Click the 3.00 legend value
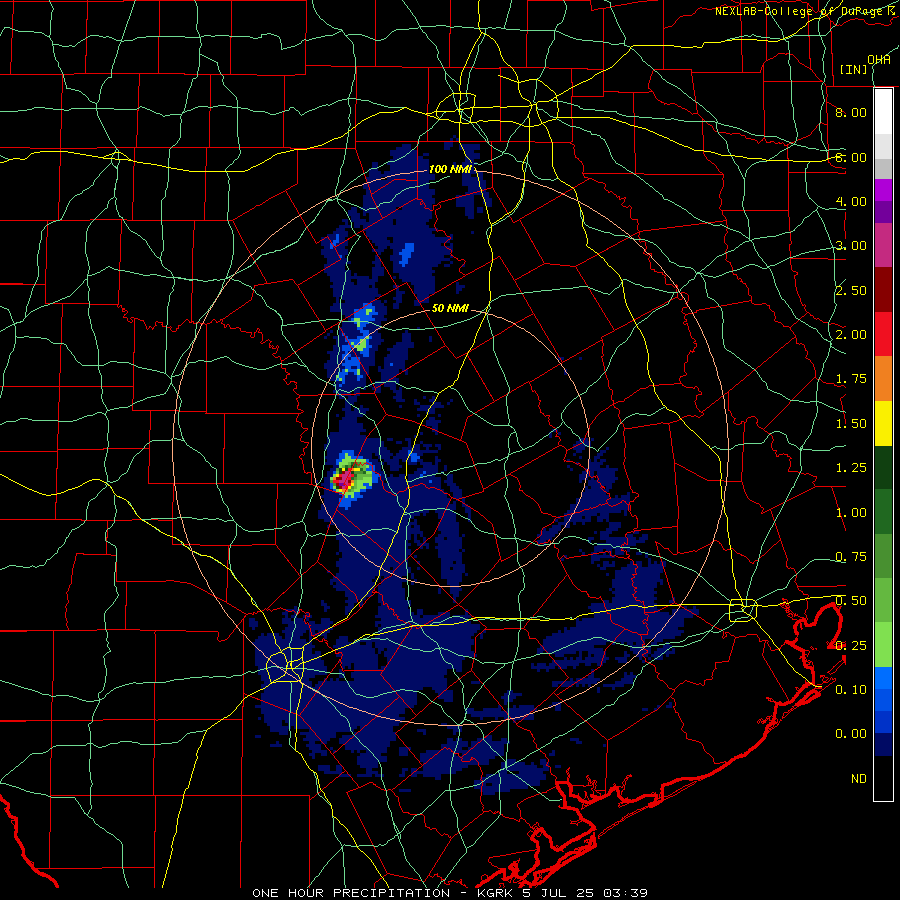 pos(851,246)
